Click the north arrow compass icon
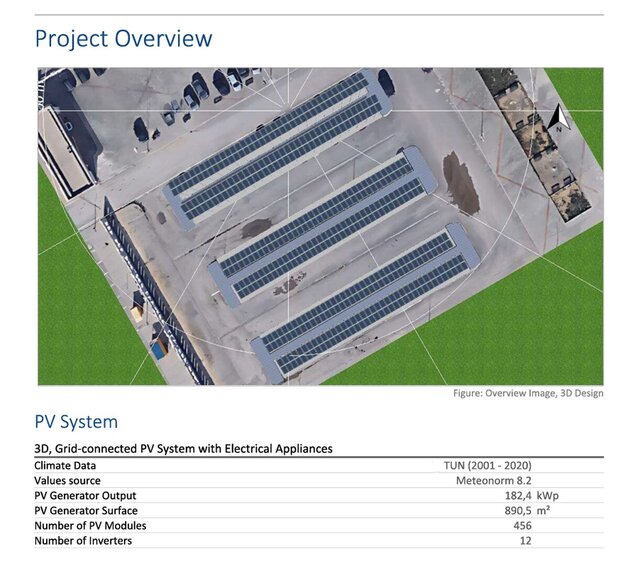 point(560,118)
